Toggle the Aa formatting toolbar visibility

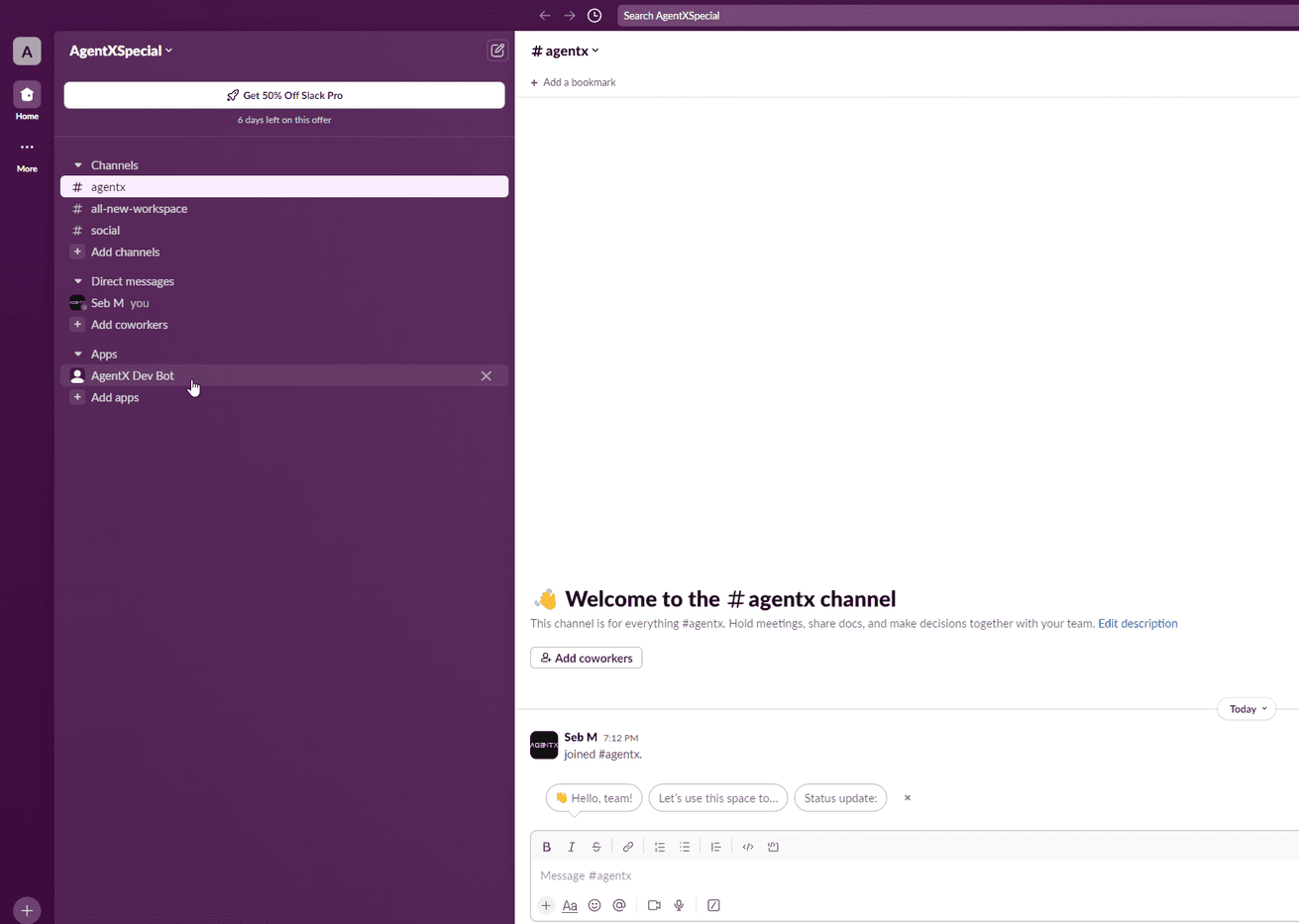click(570, 905)
